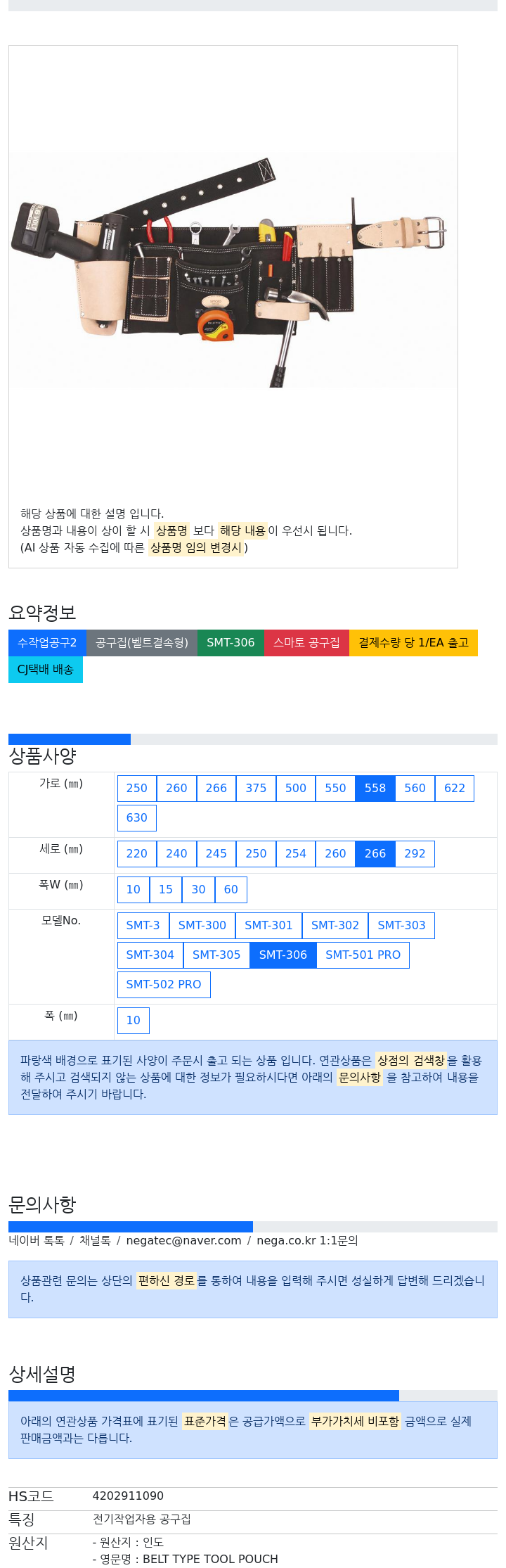Select 세로 option 292
Screen dimensions: 506x1568
415,854
